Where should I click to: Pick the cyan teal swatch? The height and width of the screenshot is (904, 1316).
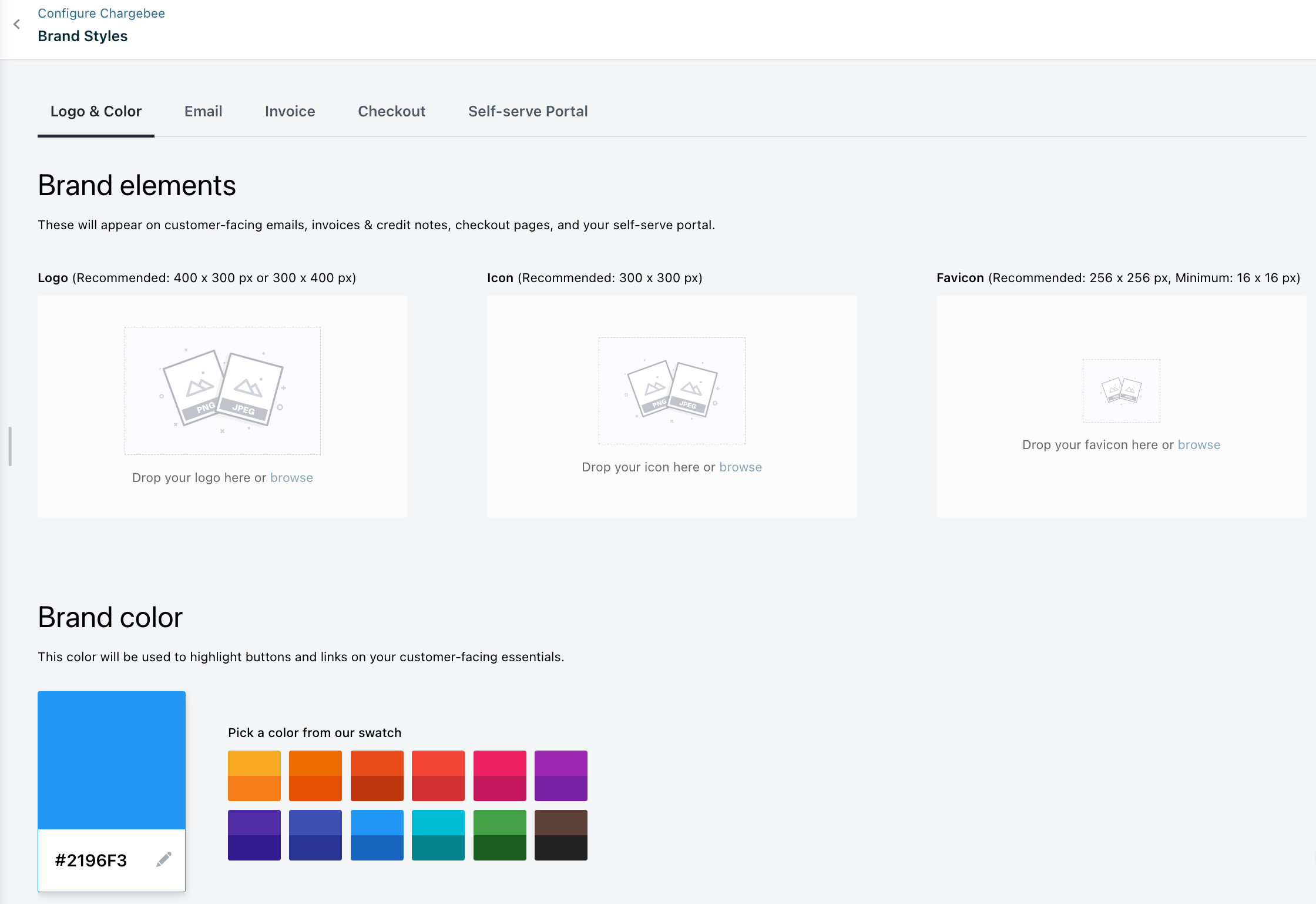[x=438, y=835]
